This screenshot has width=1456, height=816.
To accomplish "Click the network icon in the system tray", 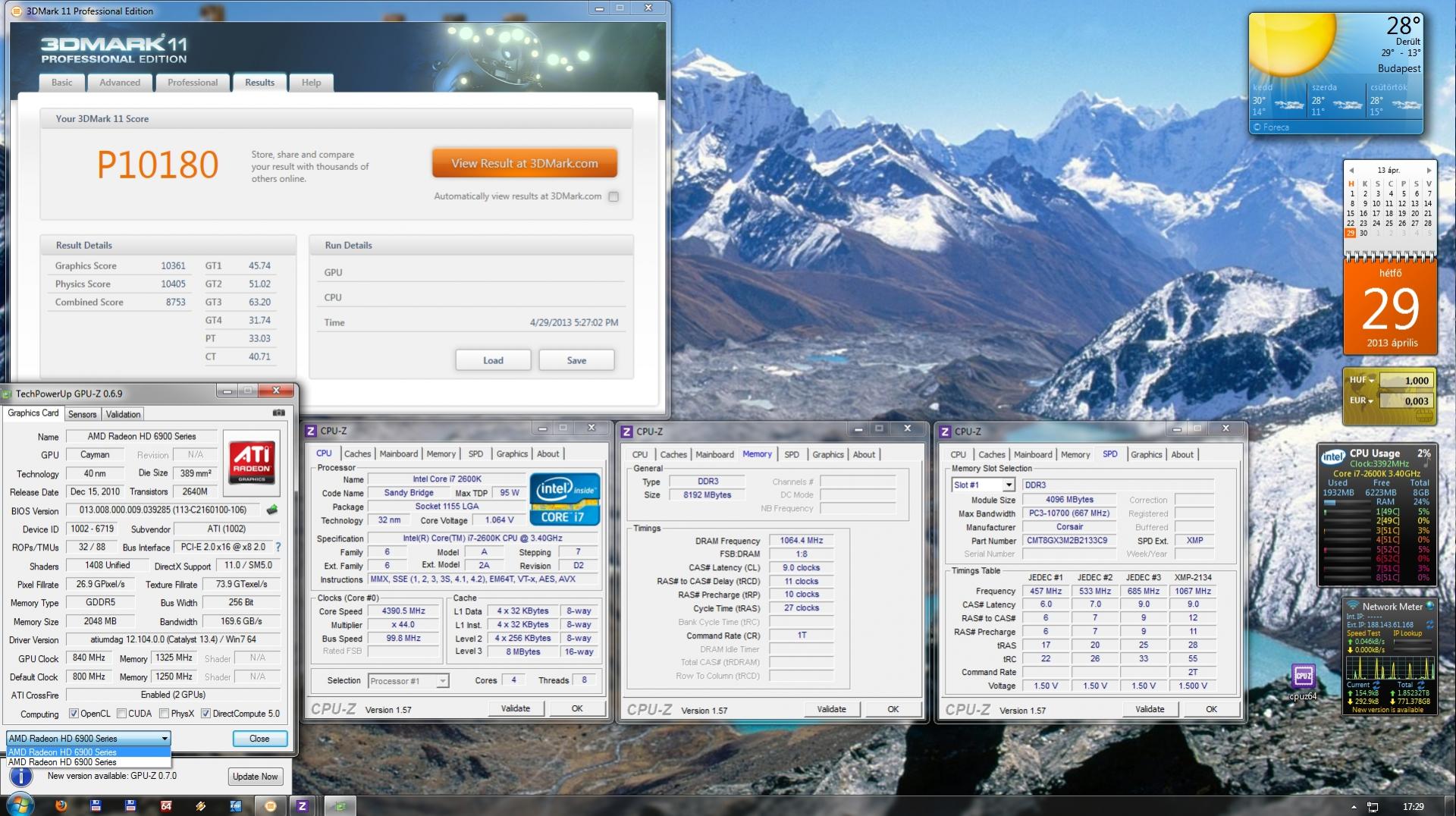I will [x=1373, y=807].
